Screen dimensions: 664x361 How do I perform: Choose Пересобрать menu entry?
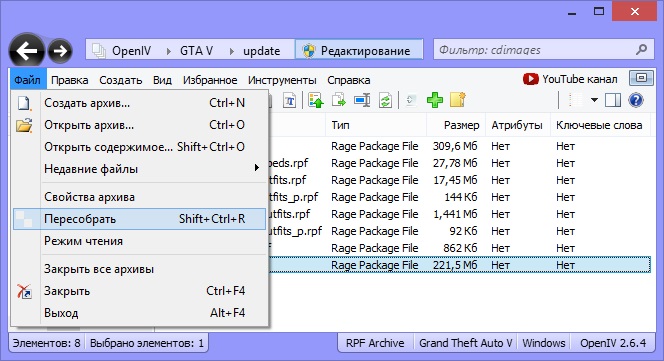[140, 219]
